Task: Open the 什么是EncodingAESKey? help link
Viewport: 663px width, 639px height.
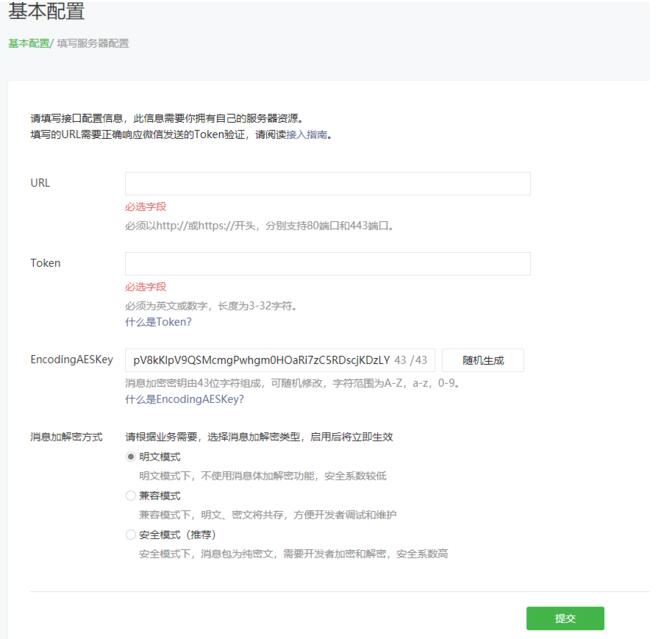Action: [184, 399]
